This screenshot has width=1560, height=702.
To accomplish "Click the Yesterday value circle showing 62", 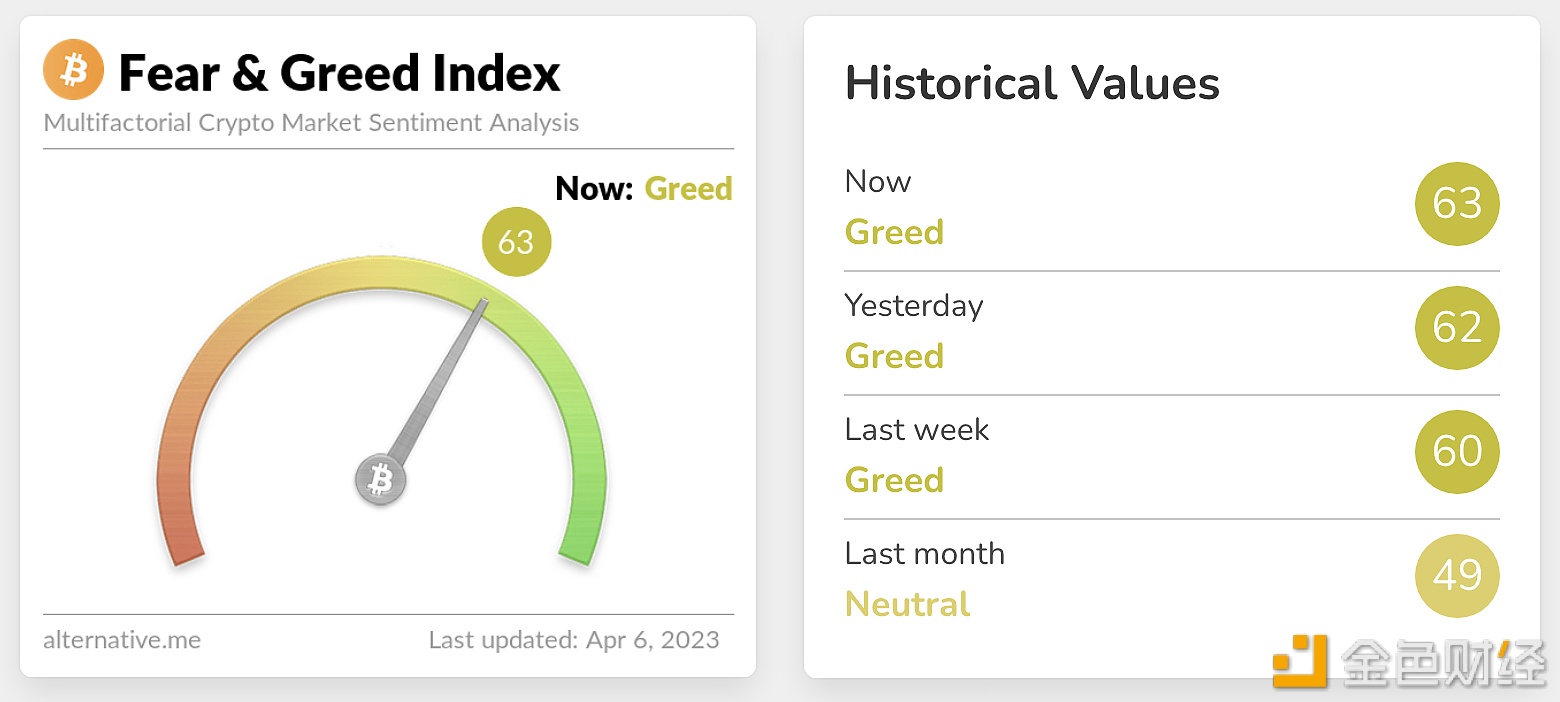I will coord(1457,327).
